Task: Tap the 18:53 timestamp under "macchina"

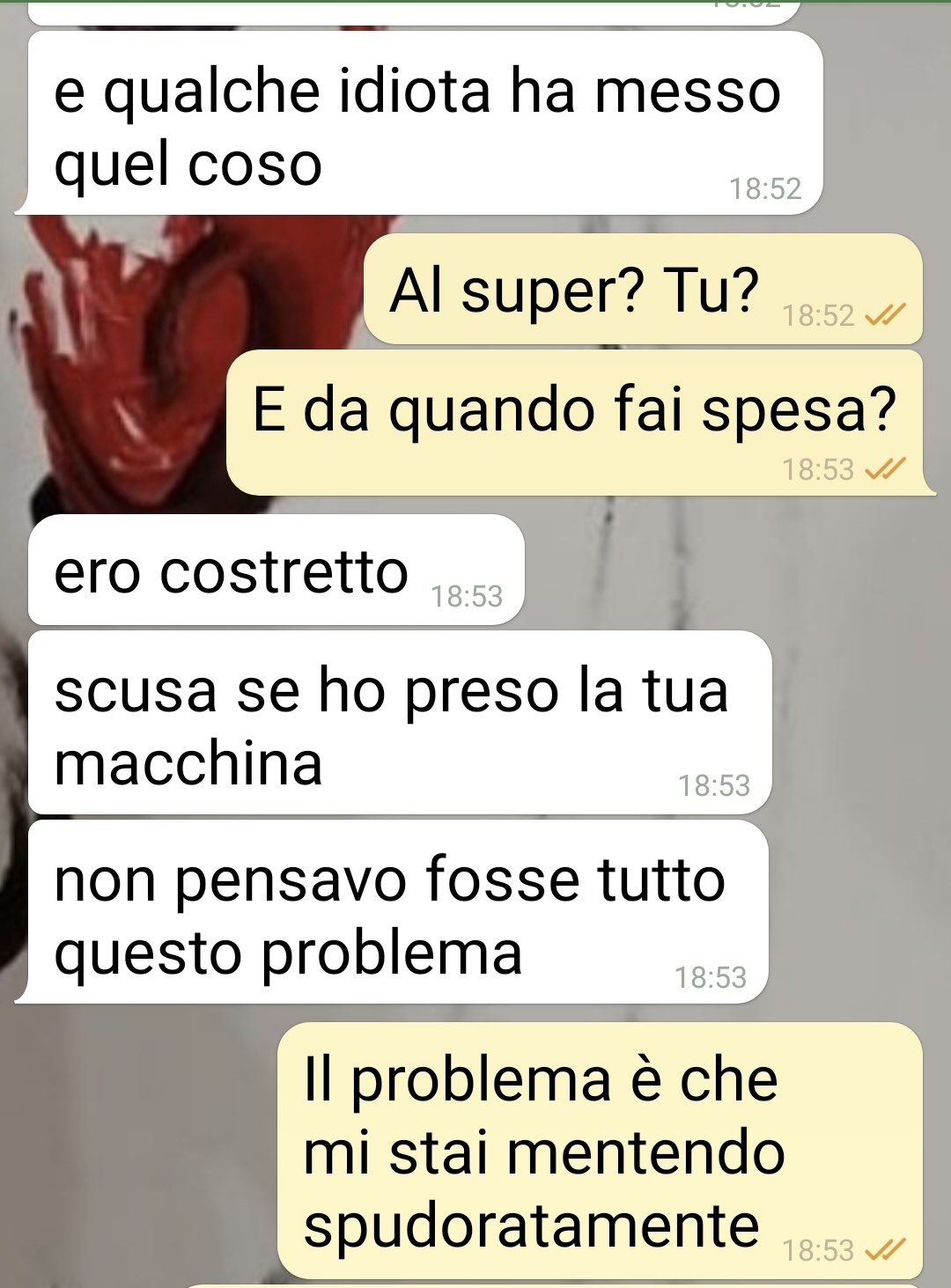Action: point(714,785)
